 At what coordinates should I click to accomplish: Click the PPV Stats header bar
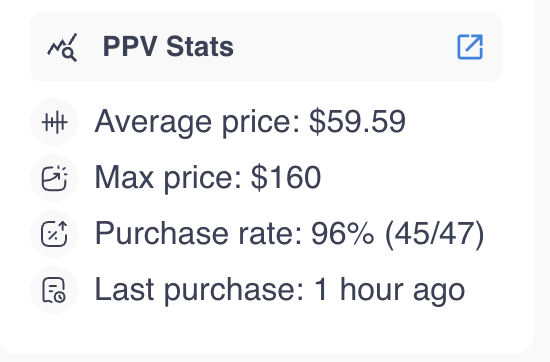pos(266,47)
